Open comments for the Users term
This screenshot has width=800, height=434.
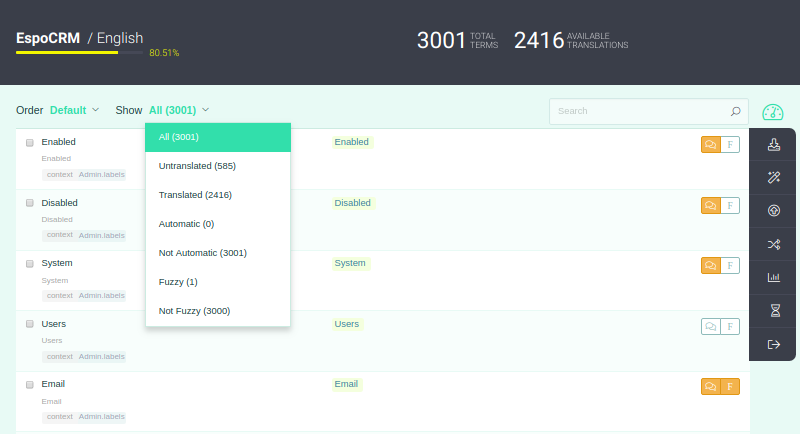click(x=711, y=326)
